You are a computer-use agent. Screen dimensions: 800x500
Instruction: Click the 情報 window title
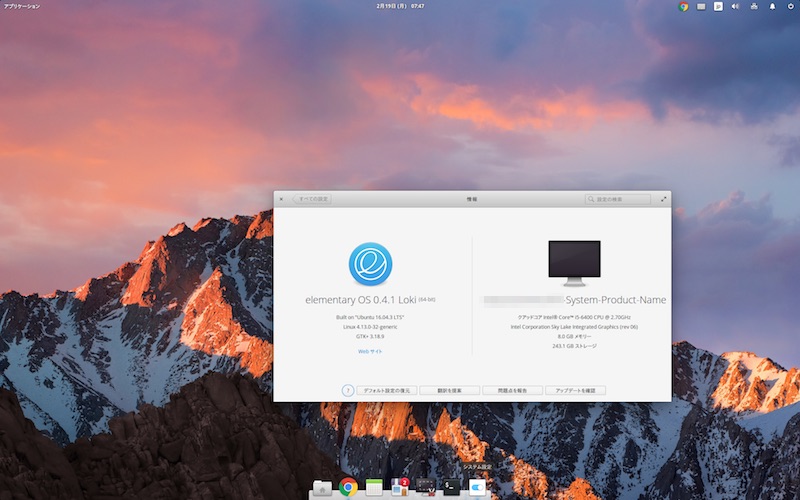coord(472,199)
